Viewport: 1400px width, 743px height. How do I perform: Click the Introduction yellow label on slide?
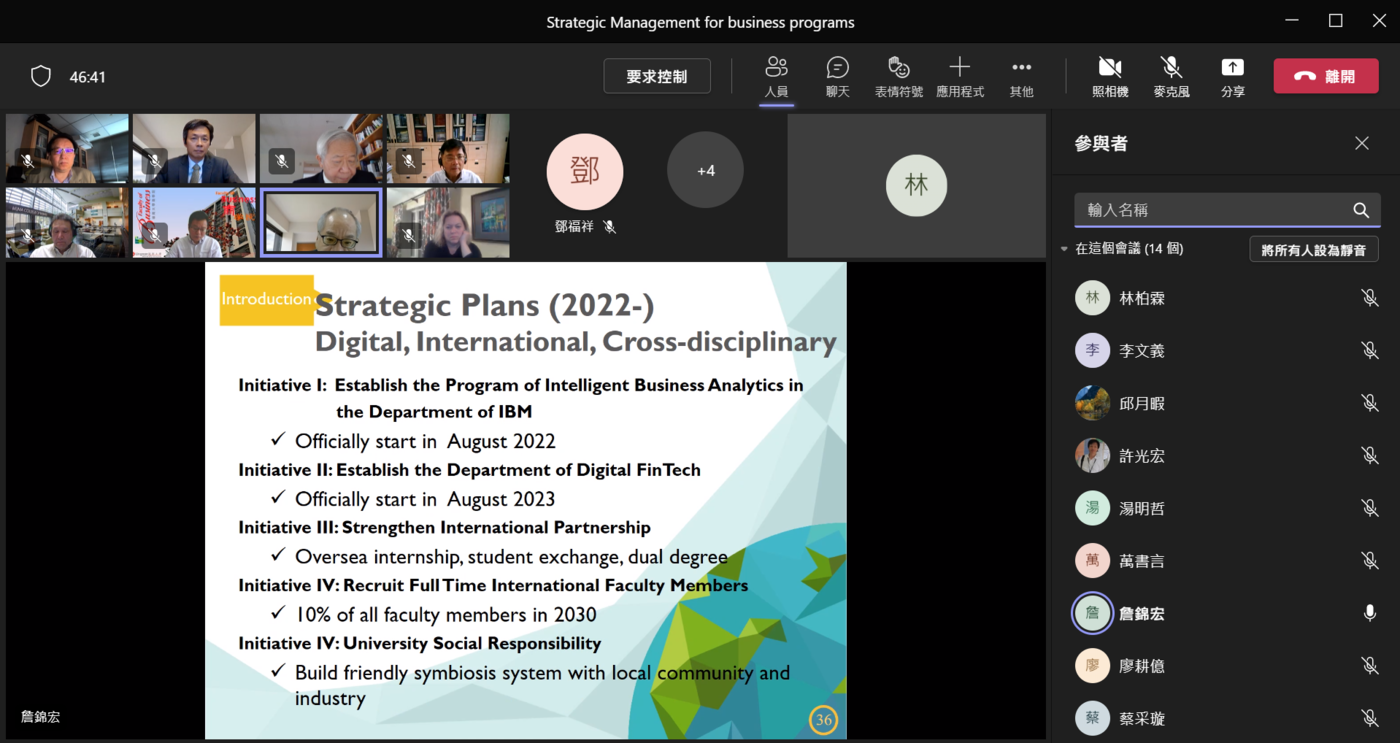coord(267,299)
